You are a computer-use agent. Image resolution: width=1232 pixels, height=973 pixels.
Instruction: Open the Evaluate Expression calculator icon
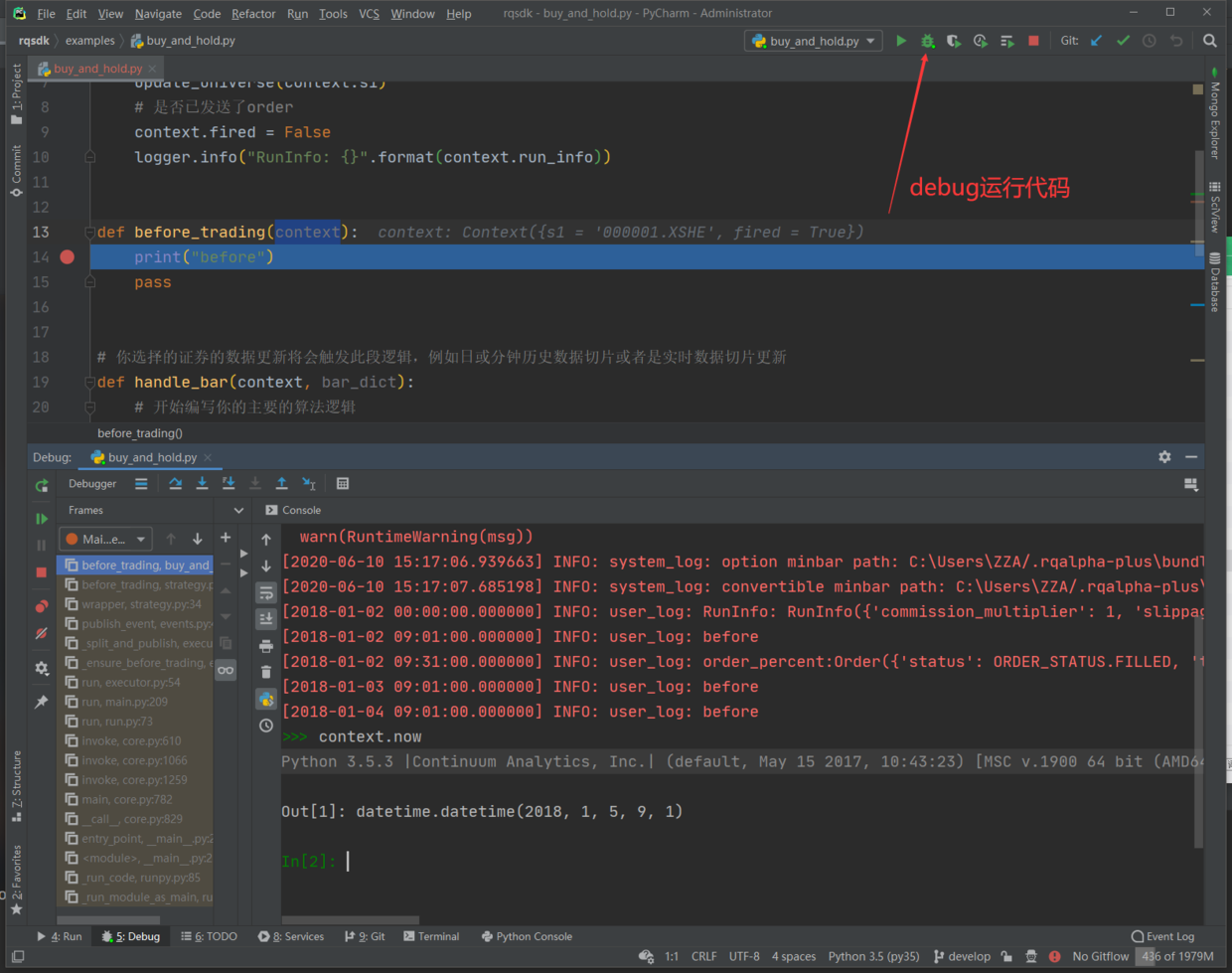(x=343, y=483)
